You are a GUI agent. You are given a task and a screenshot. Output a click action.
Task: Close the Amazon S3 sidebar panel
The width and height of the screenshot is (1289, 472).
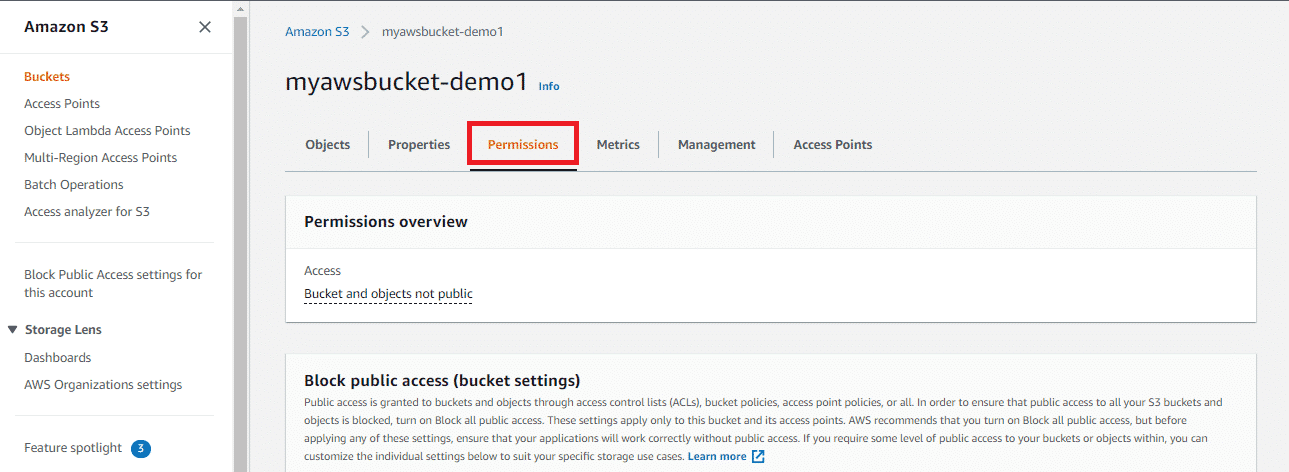tap(205, 27)
